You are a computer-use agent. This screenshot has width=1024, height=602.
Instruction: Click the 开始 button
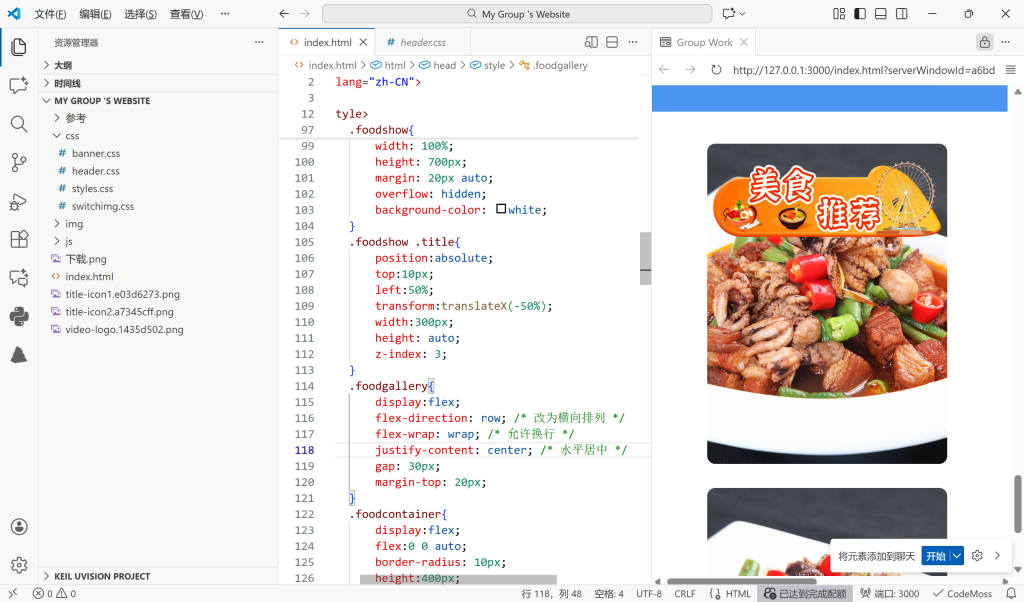tap(934, 556)
